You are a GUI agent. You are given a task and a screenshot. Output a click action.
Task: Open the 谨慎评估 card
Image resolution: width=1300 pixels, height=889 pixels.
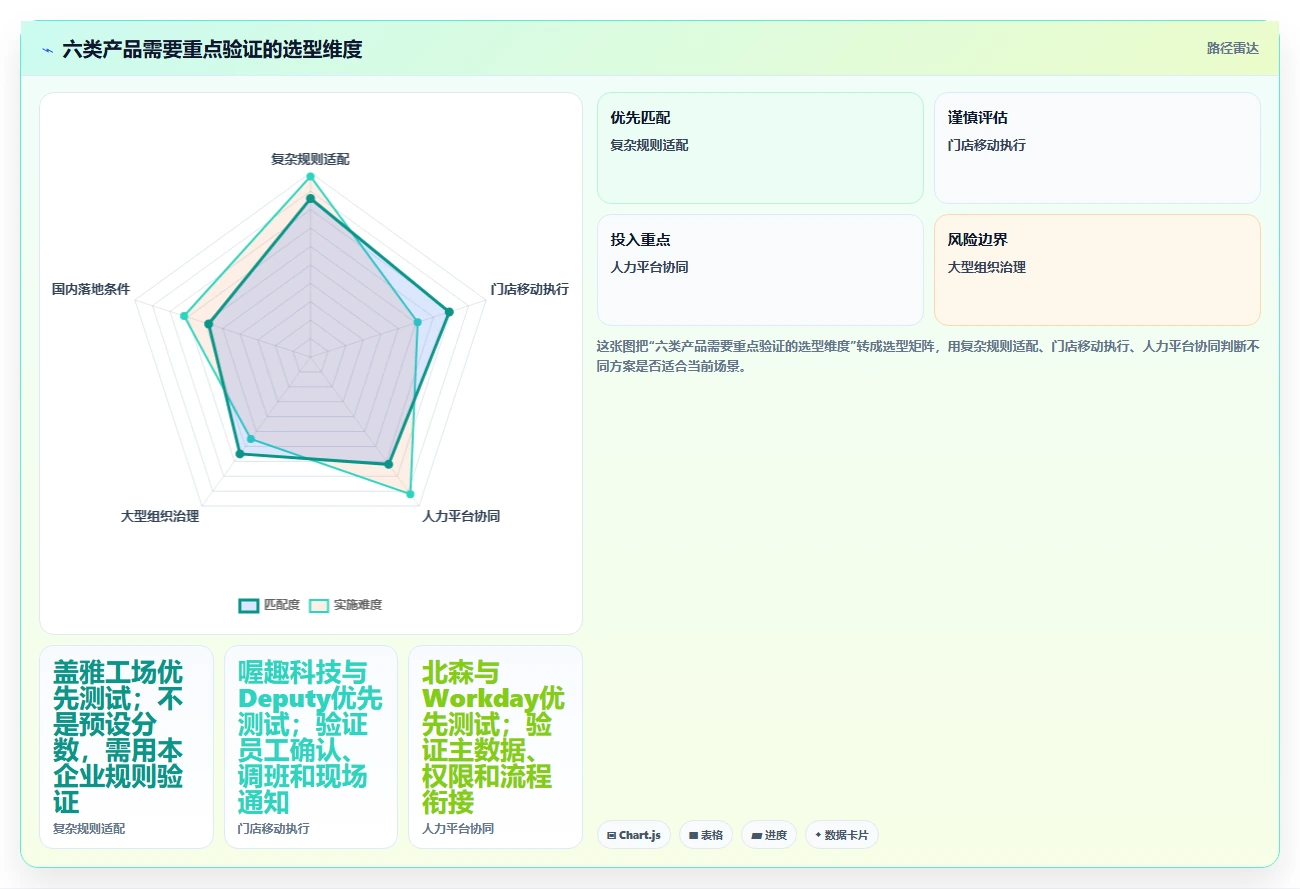coord(1097,148)
